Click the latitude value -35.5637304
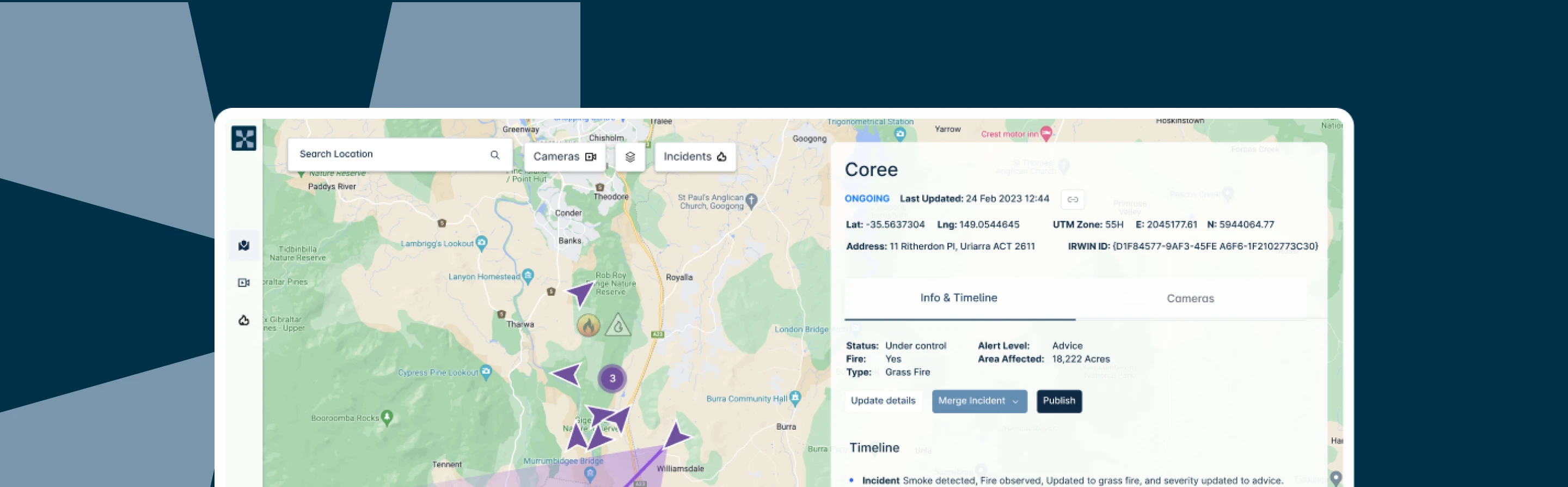Image resolution: width=1568 pixels, height=487 pixels. pos(896,224)
